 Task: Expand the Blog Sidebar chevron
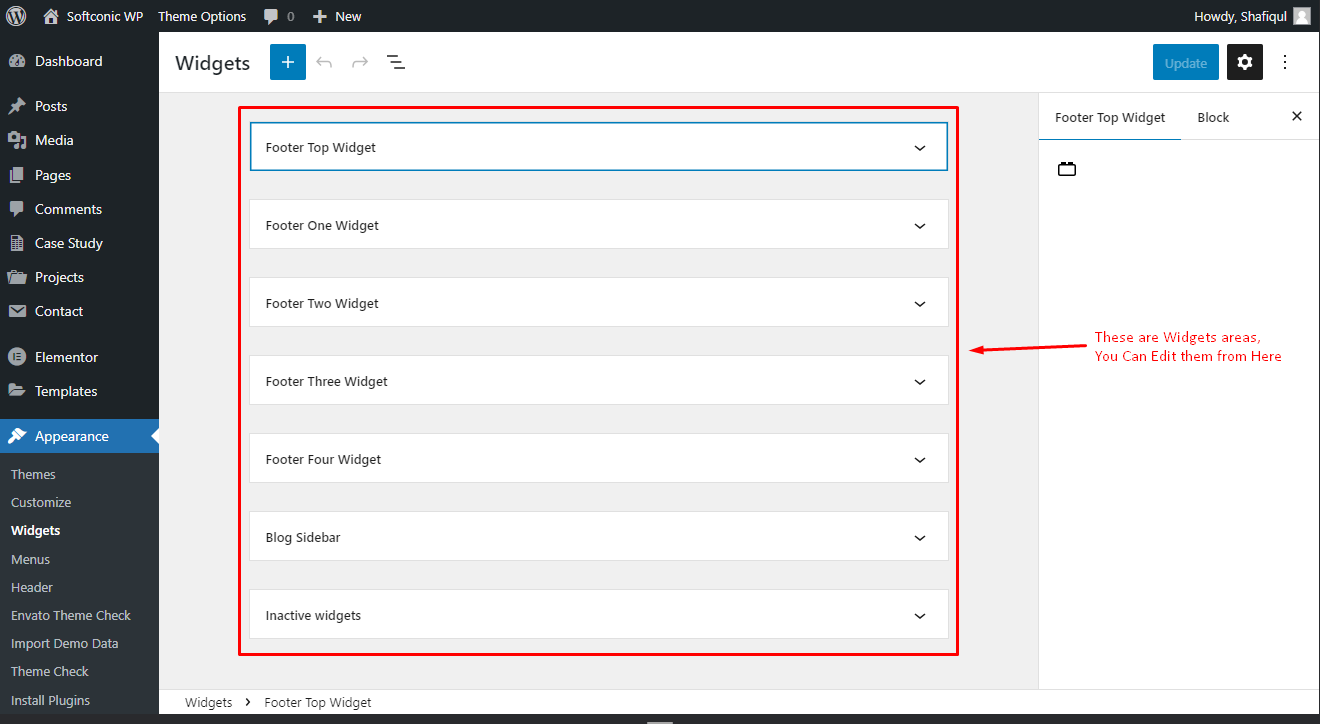coord(920,538)
